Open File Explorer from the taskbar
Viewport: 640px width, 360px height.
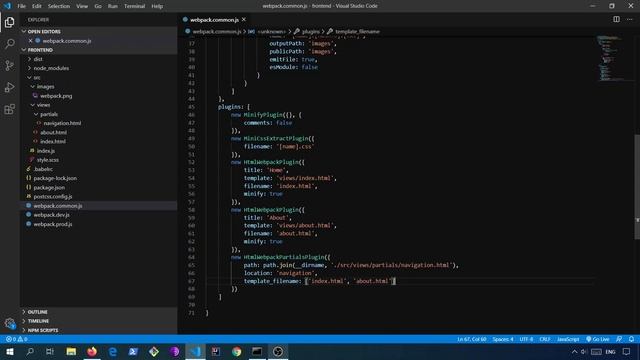tap(71, 351)
